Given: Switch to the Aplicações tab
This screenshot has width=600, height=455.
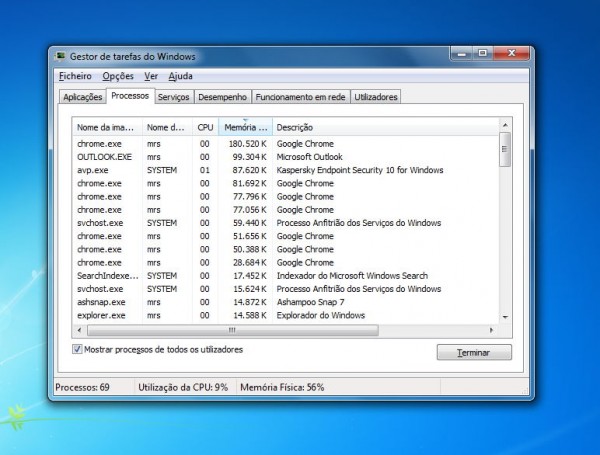Looking at the screenshot, I should pyautogui.click(x=83, y=97).
